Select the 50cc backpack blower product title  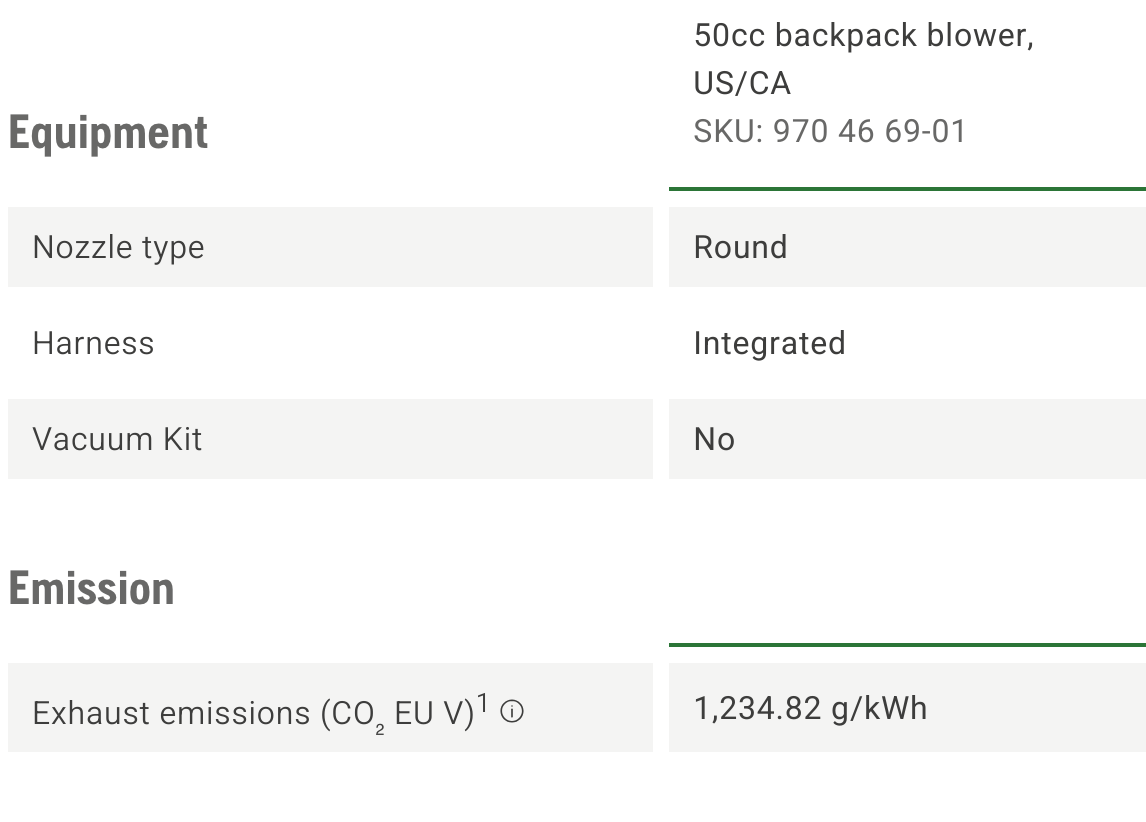[863, 36]
